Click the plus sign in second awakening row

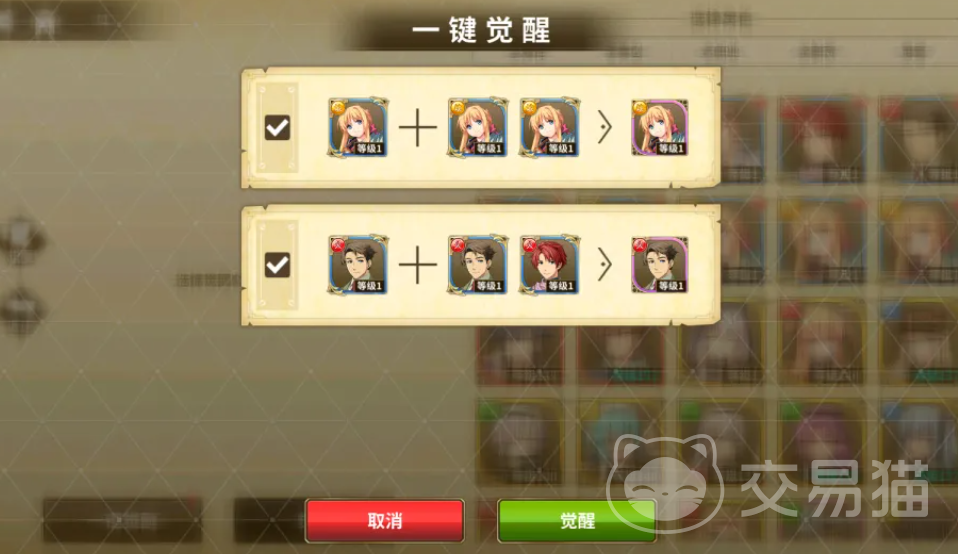point(418,265)
